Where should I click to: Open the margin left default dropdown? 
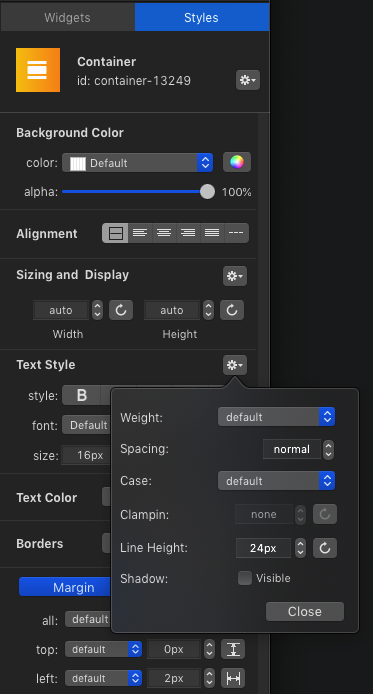(104, 678)
